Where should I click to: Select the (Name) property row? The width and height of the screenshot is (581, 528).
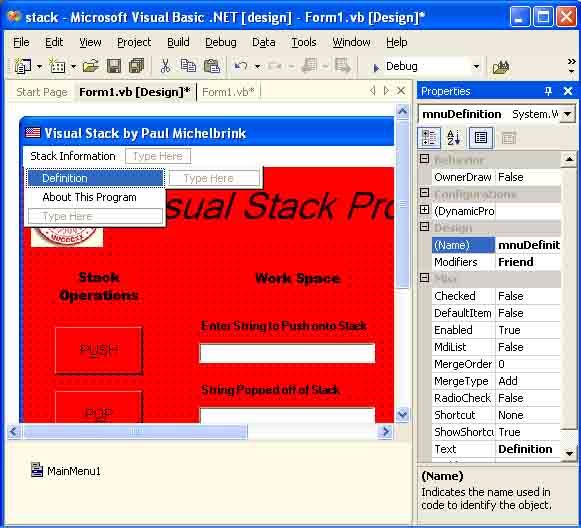pos(496,245)
